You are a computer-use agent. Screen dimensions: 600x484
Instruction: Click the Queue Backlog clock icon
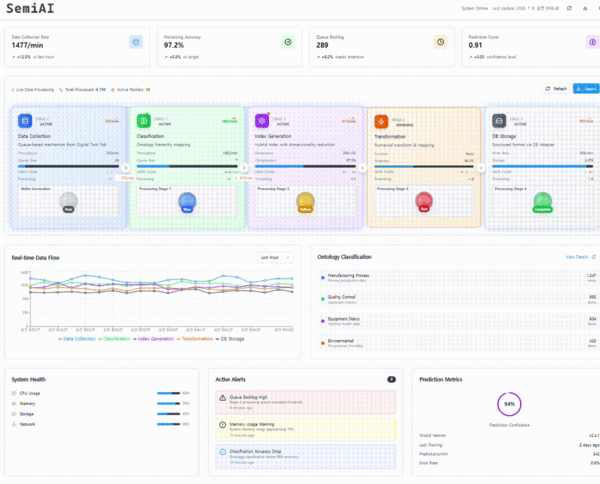439,42
